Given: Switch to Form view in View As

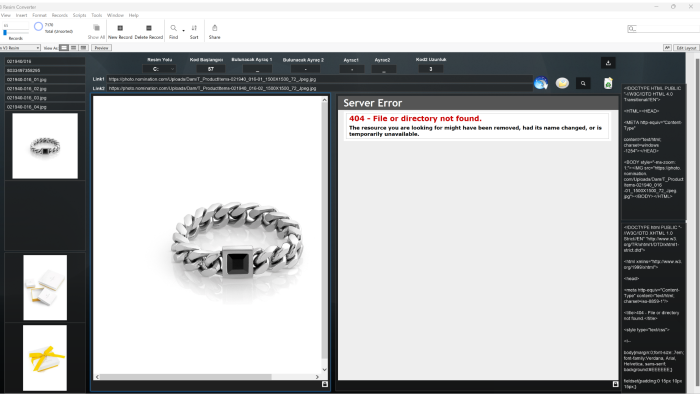Looking at the screenshot, I should 64,48.
